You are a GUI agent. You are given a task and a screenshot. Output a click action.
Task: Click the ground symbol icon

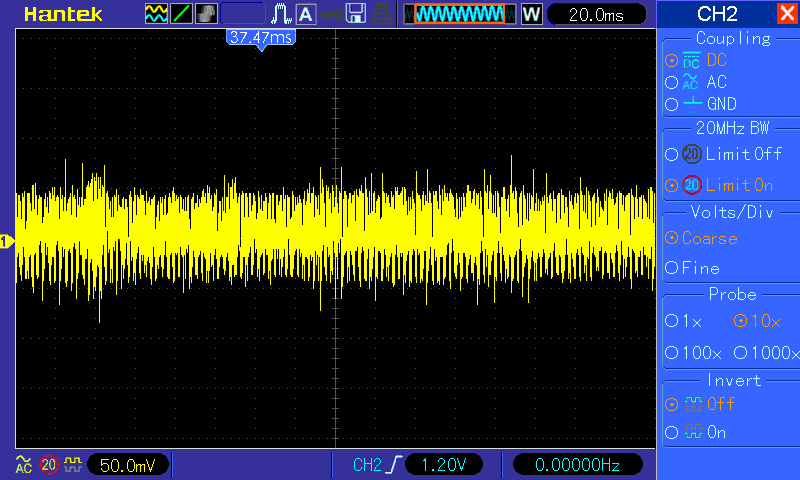click(693, 104)
